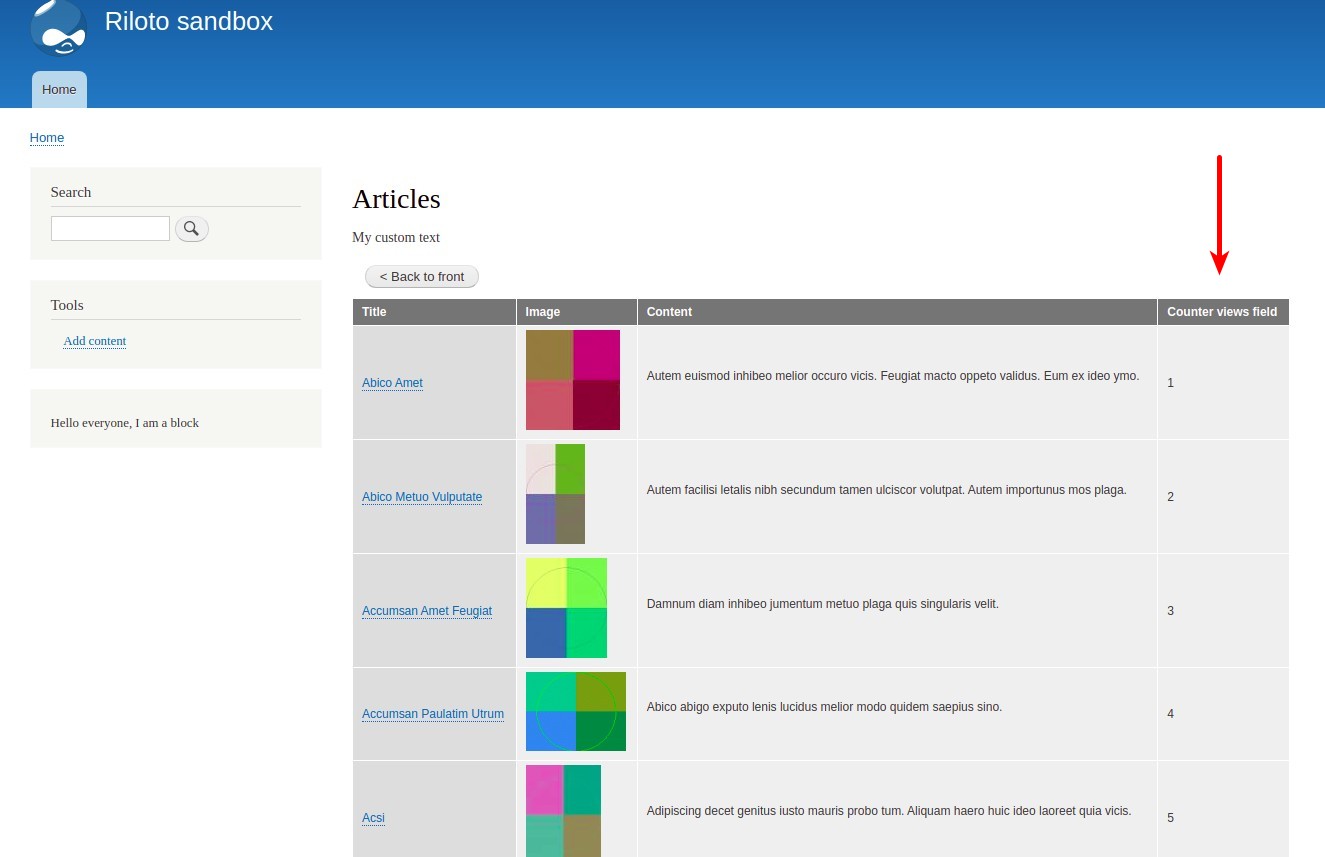Click the Abico Metuo Vulputate thumbnail image

[555, 494]
